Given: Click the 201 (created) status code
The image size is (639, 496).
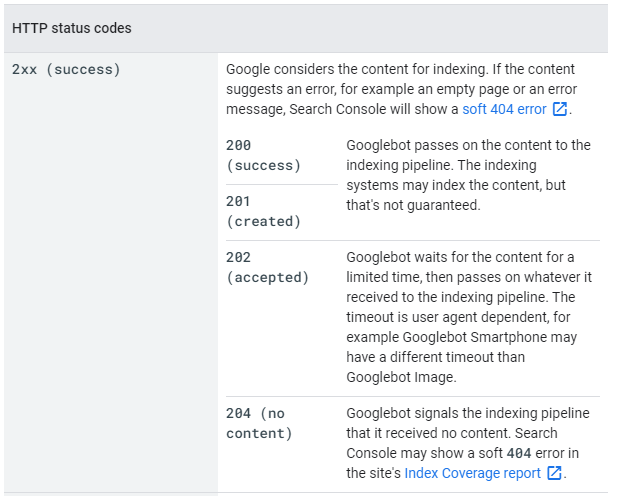Looking at the screenshot, I should [x=263, y=211].
